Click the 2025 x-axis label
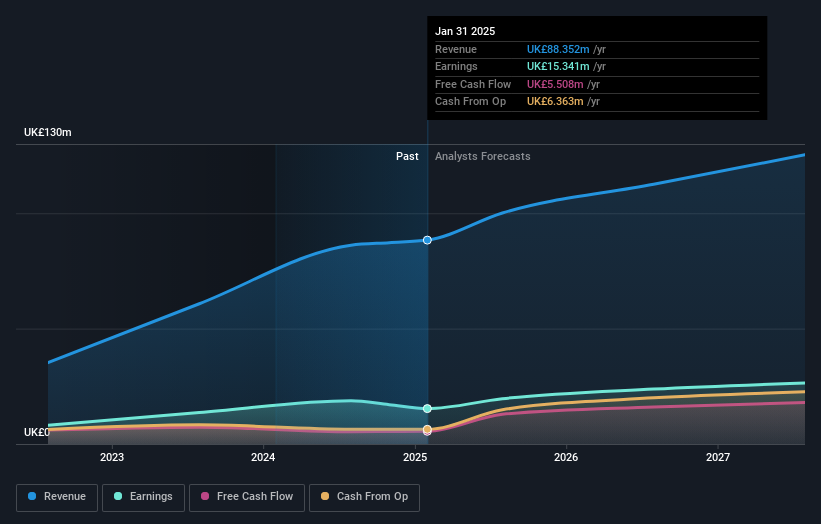 point(415,457)
